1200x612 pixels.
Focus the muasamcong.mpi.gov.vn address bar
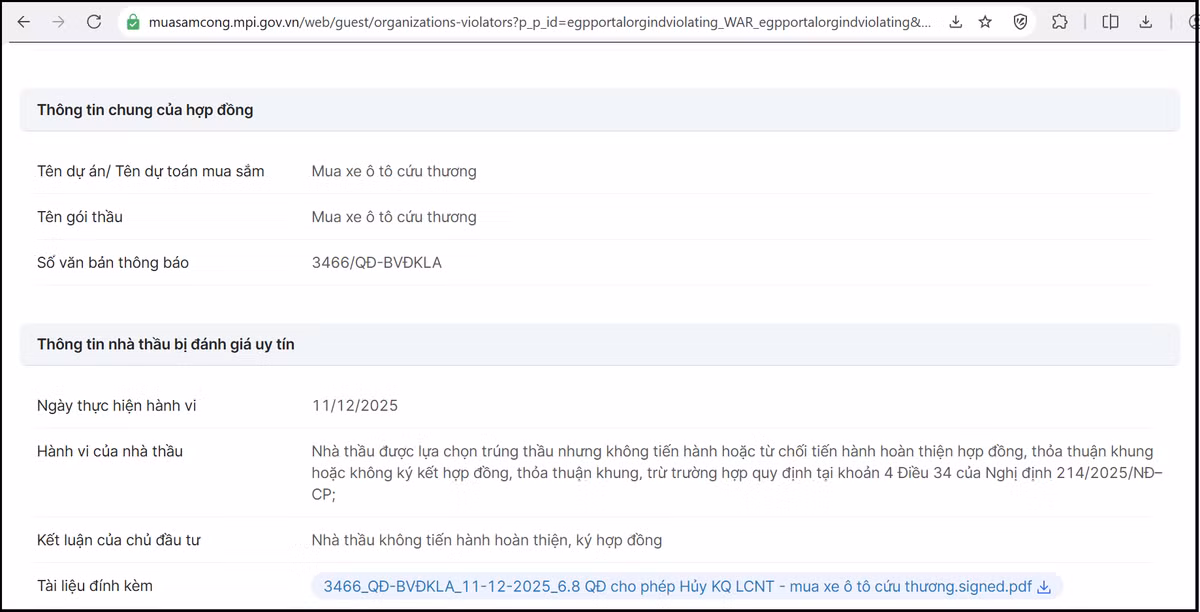tap(540, 22)
